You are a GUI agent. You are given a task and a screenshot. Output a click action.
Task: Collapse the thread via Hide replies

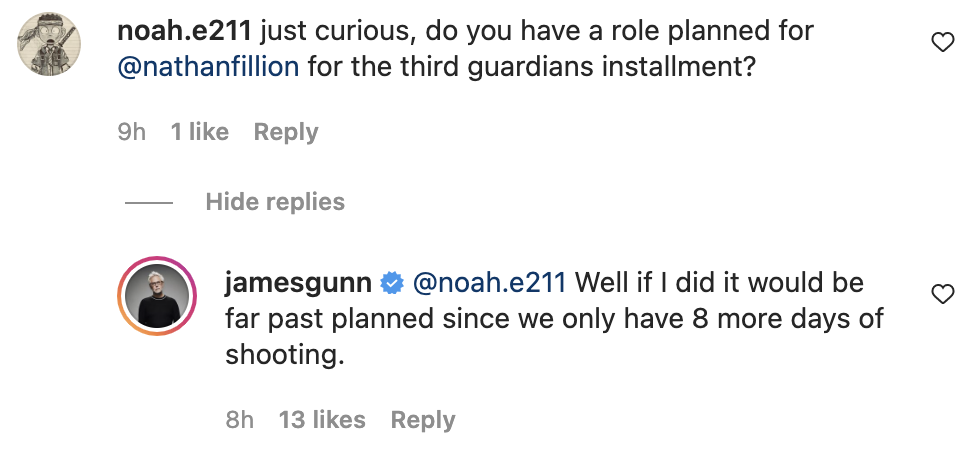click(x=275, y=202)
